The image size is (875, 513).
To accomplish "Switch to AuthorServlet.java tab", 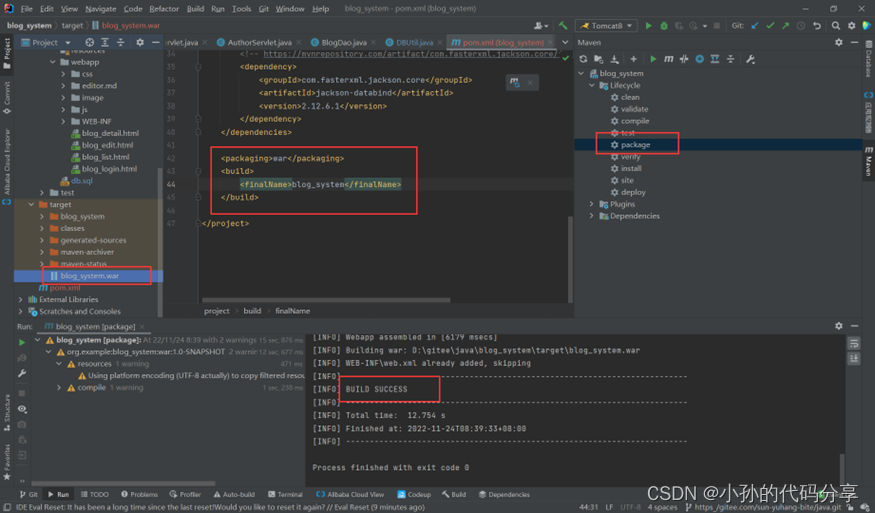I will 259,42.
